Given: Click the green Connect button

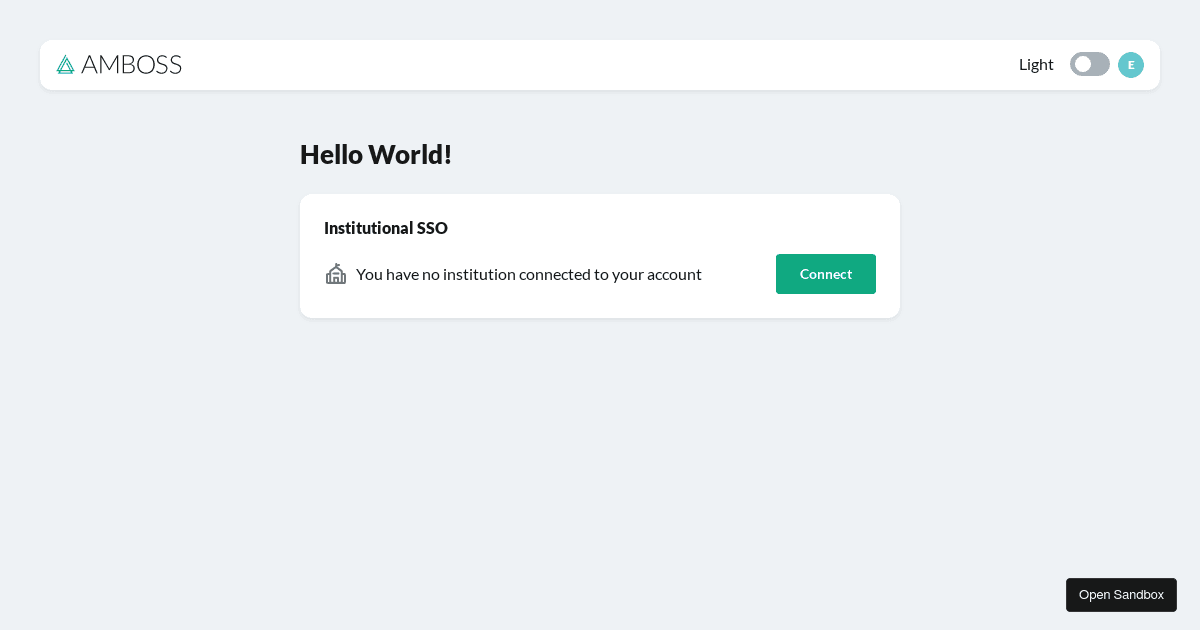Looking at the screenshot, I should tap(826, 274).
